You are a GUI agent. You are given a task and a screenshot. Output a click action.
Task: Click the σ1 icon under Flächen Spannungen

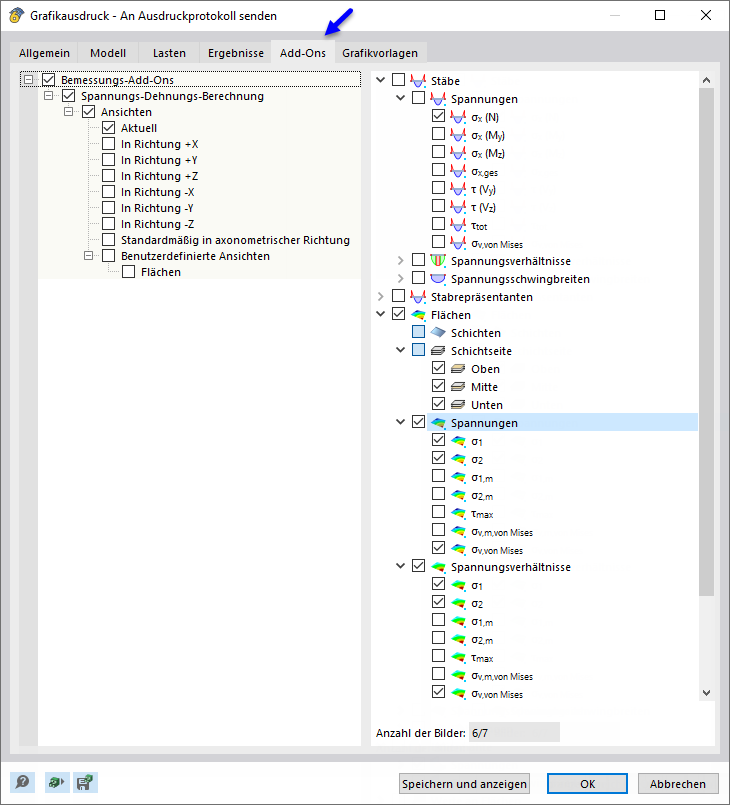point(458,441)
